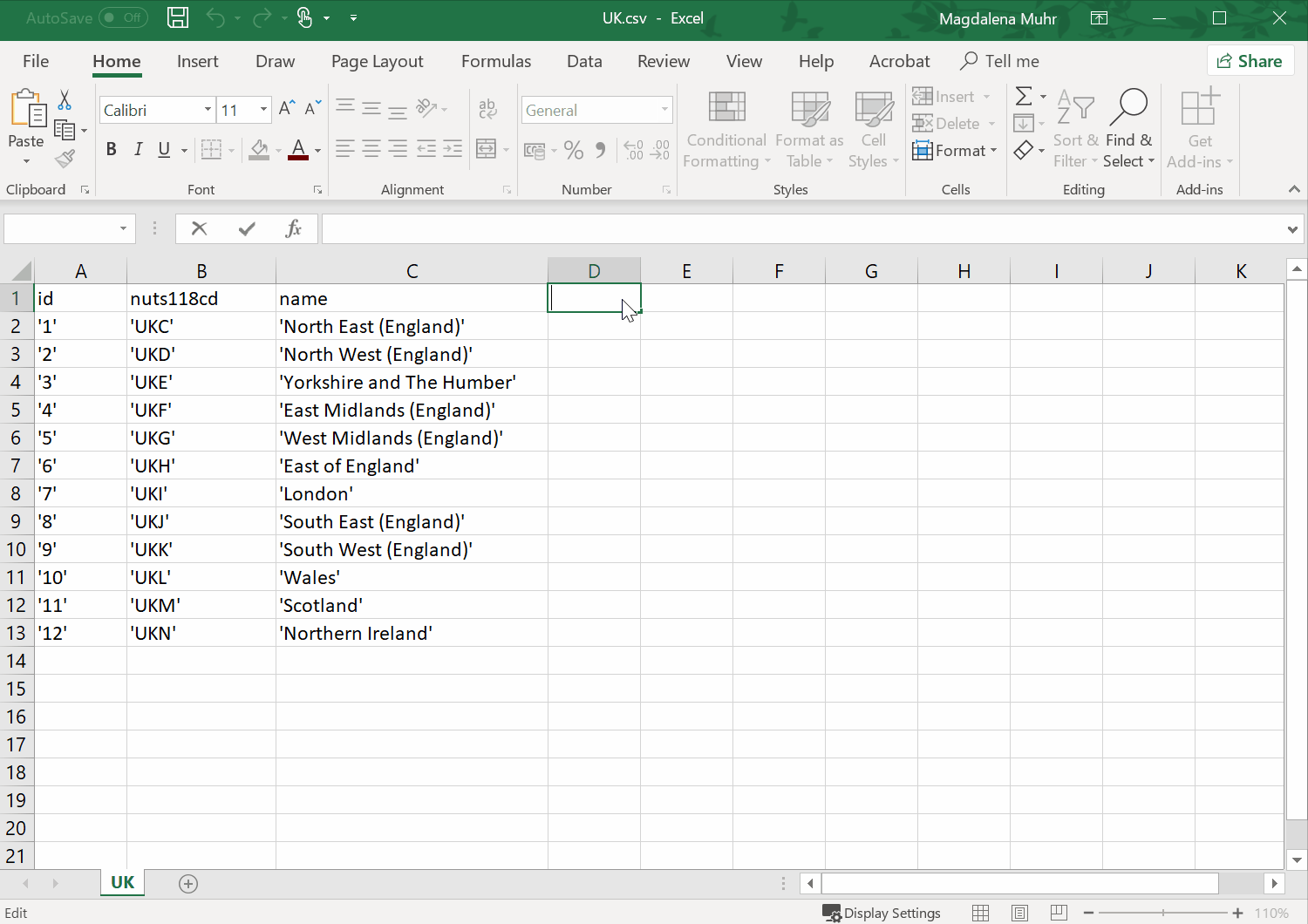1308x924 pixels.
Task: Collapse the ribbon with the caret
Action: 1294,189
